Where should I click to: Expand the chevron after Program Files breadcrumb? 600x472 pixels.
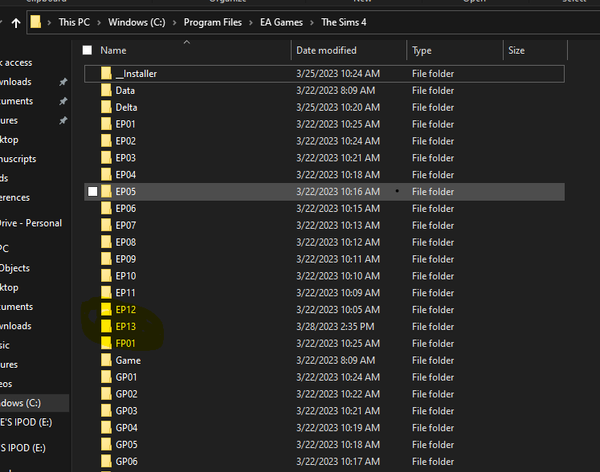(x=251, y=23)
